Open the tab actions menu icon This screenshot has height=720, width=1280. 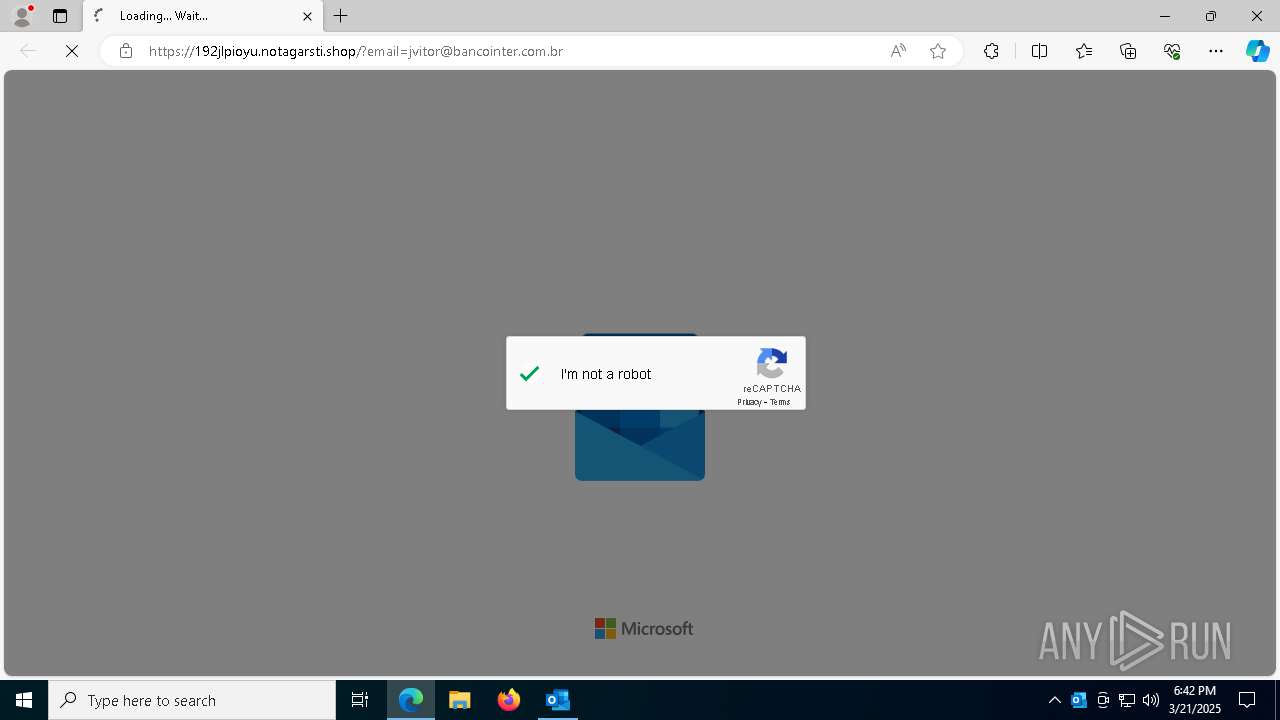coord(60,16)
